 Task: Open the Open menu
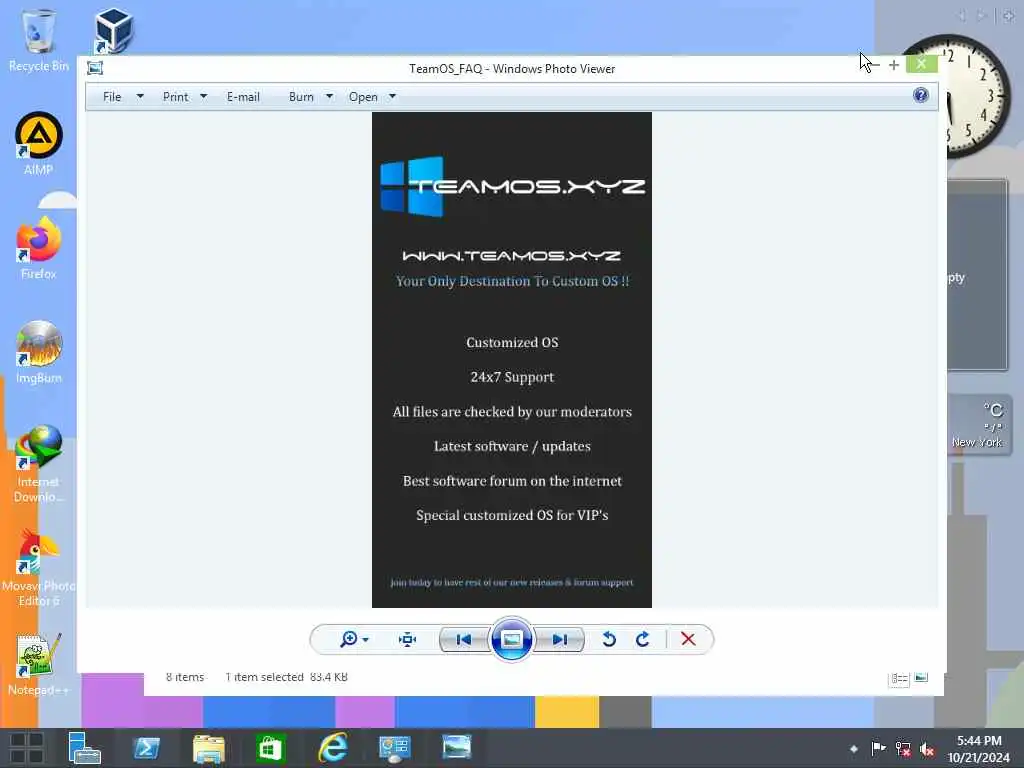(x=363, y=97)
